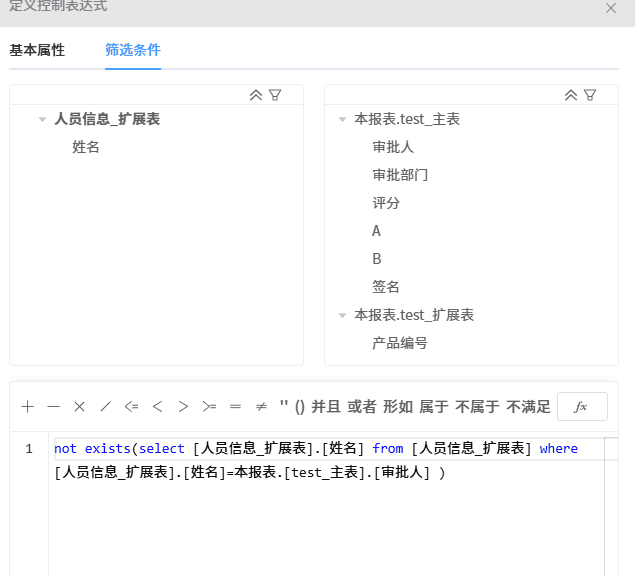Select the 本报表.test_扩展表 table label
This screenshot has height=576, width=635.
pos(414,315)
